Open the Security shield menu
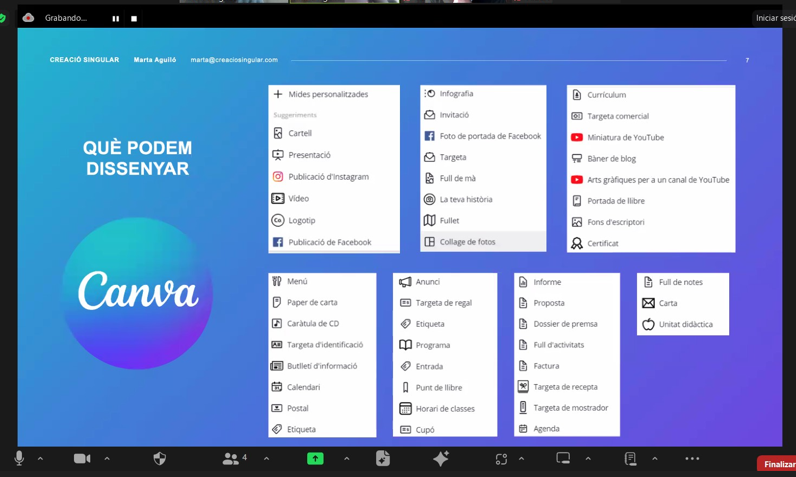This screenshot has height=477, width=796. click(x=159, y=459)
